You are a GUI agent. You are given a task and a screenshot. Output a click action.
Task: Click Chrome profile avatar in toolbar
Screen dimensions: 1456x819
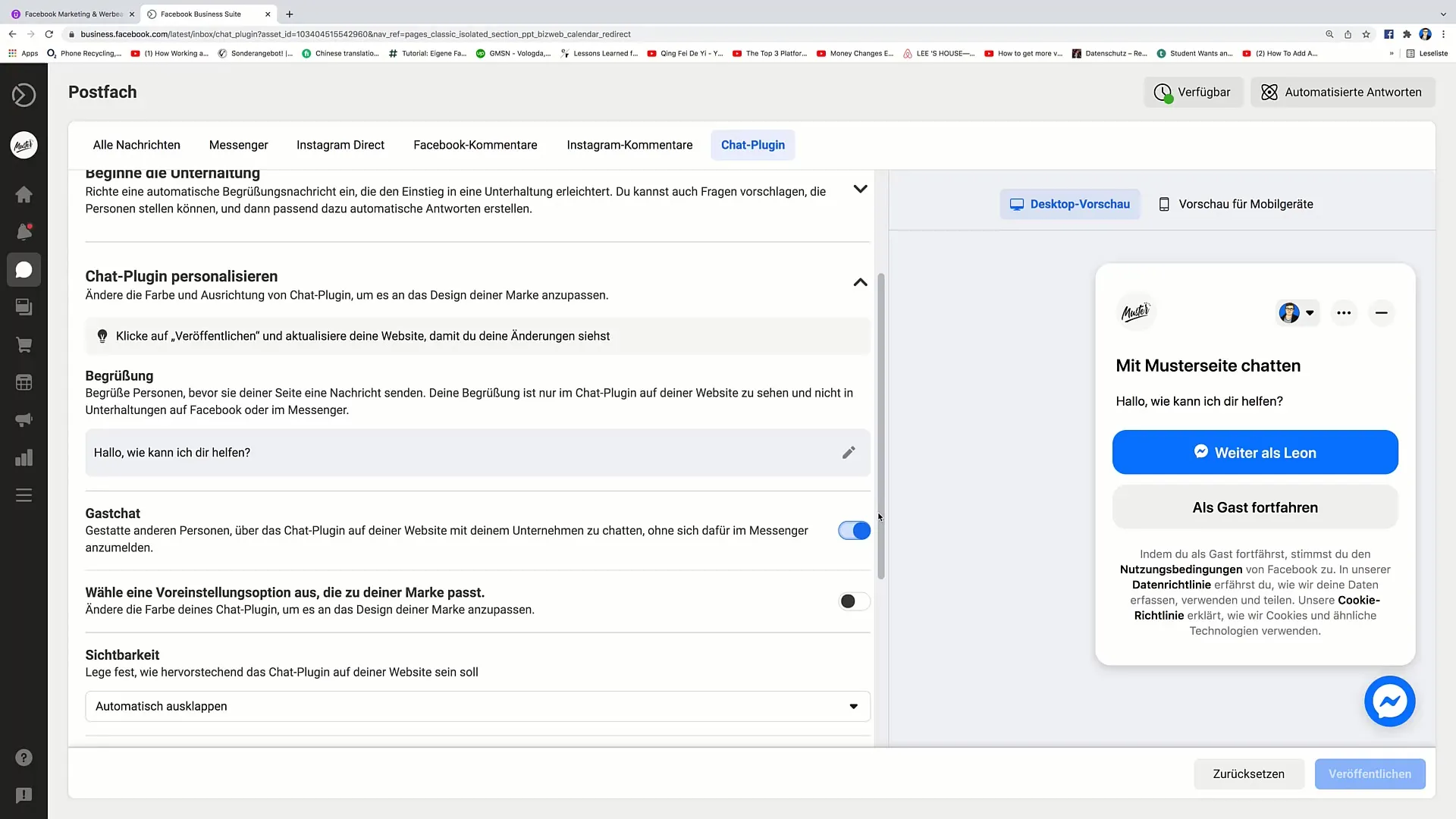click(x=1425, y=34)
